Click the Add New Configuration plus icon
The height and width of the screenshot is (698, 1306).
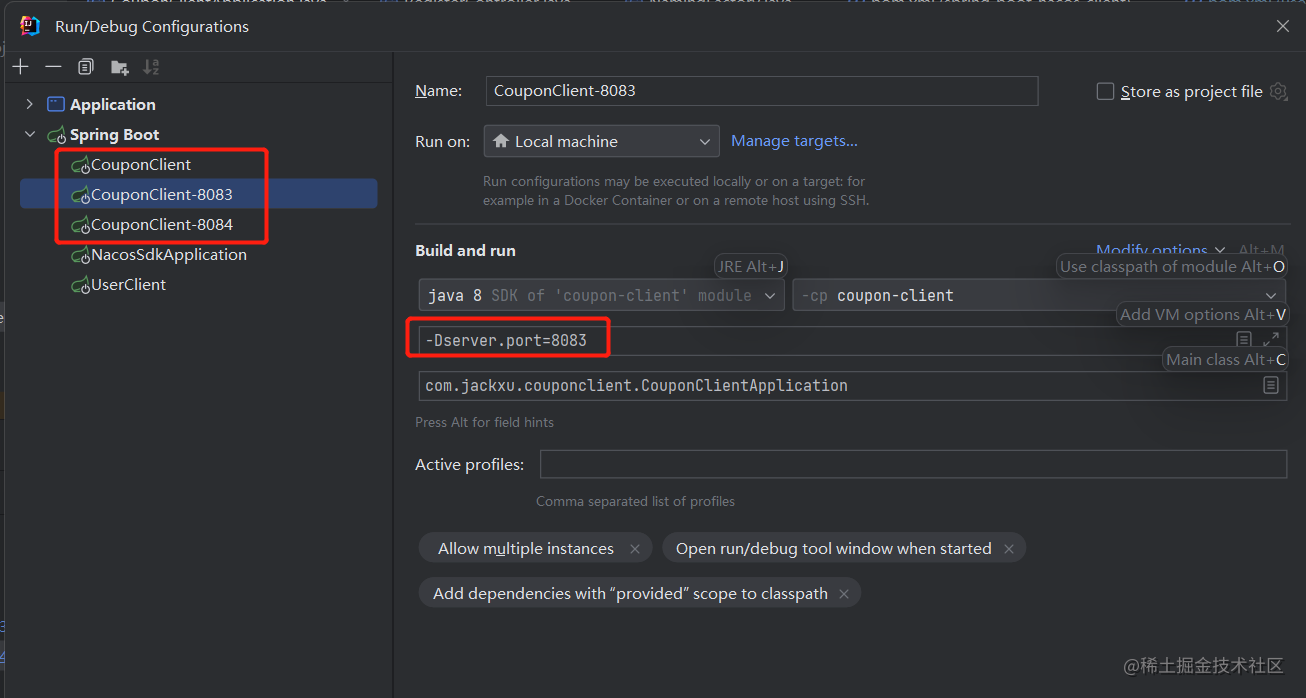pyautogui.click(x=21, y=67)
